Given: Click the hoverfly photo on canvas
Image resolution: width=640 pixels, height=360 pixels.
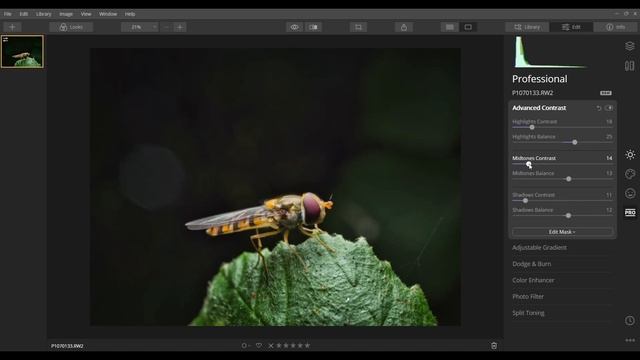Looking at the screenshot, I should 276,187.
